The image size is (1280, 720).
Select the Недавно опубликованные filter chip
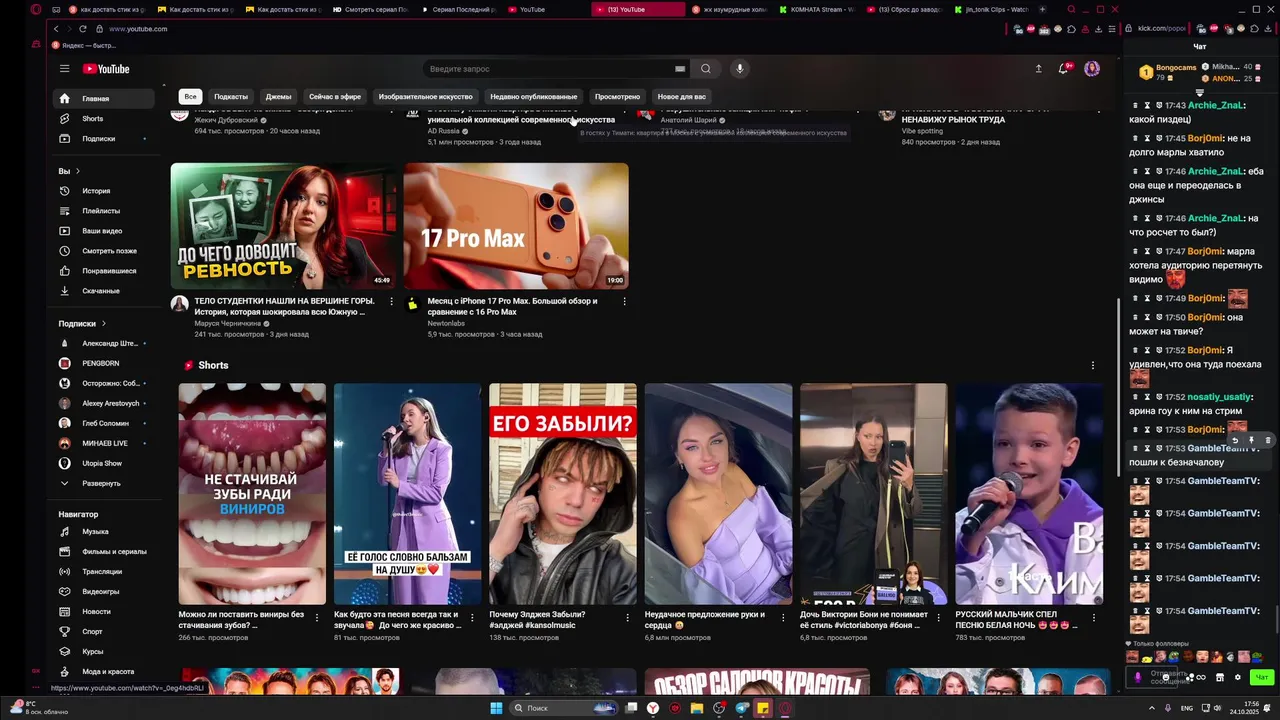[534, 97]
